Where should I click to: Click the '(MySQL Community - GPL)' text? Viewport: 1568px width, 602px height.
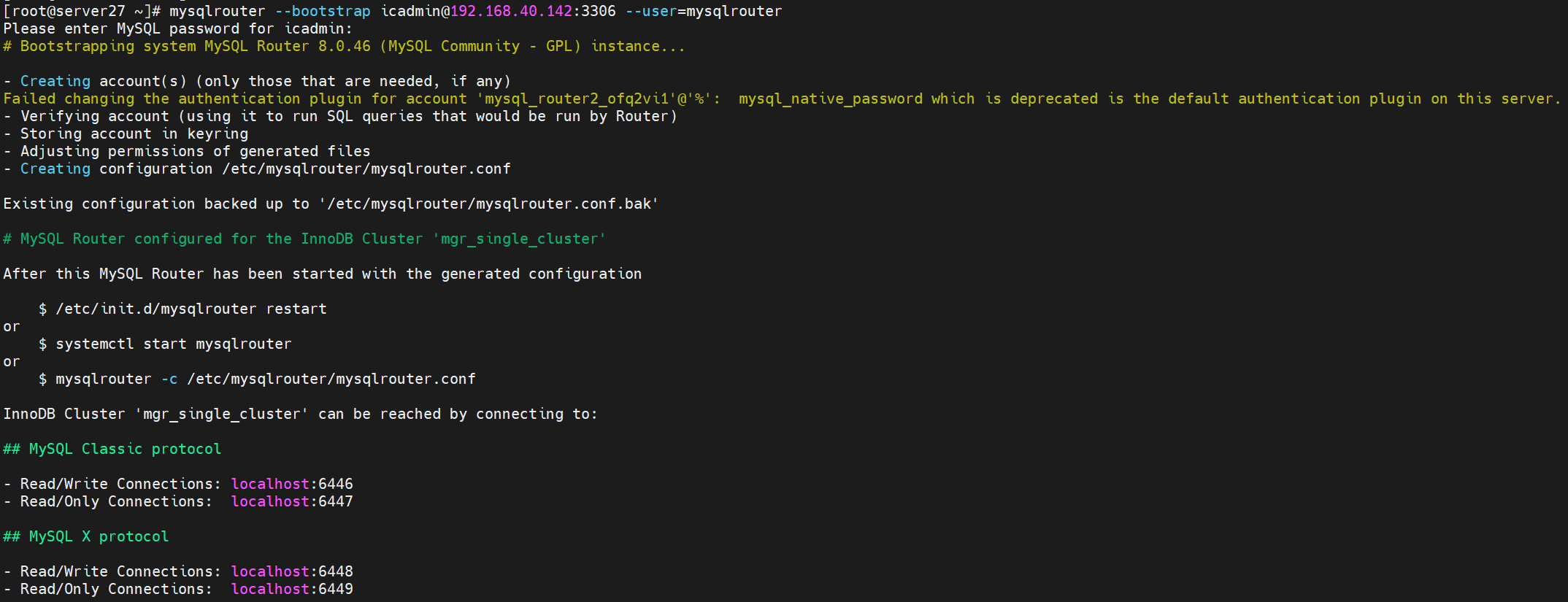point(480,46)
